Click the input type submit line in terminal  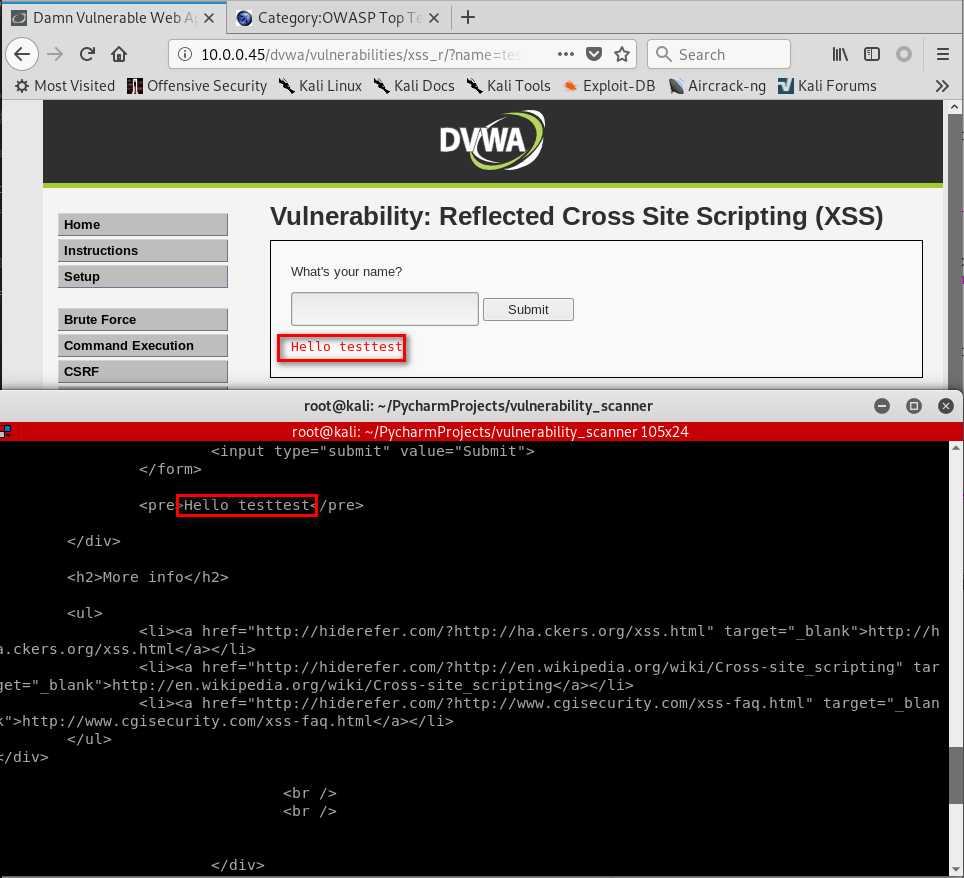(373, 451)
